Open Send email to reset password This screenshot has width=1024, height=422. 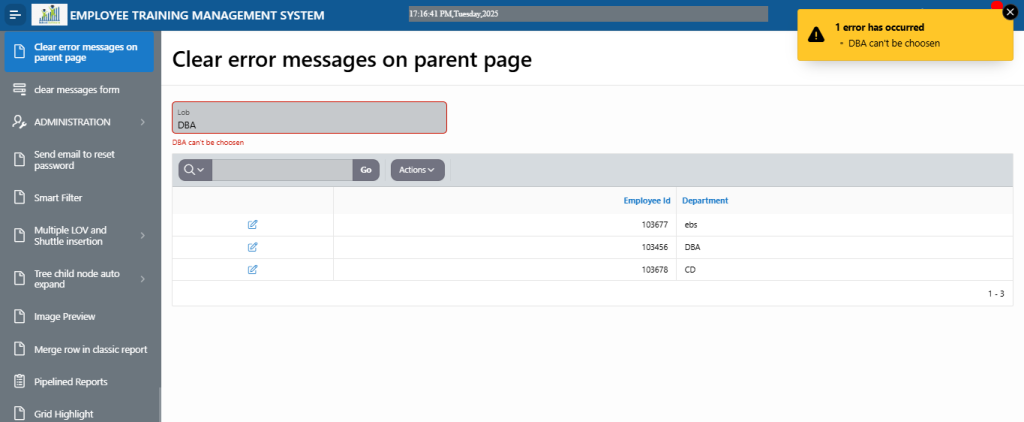[76, 160]
